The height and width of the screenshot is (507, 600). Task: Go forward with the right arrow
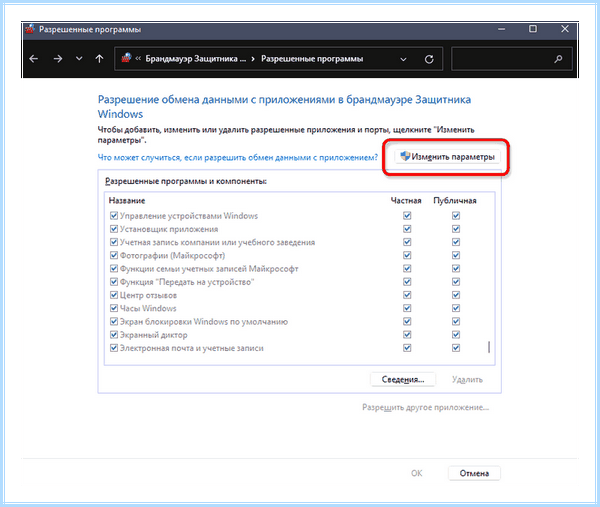click(x=58, y=59)
